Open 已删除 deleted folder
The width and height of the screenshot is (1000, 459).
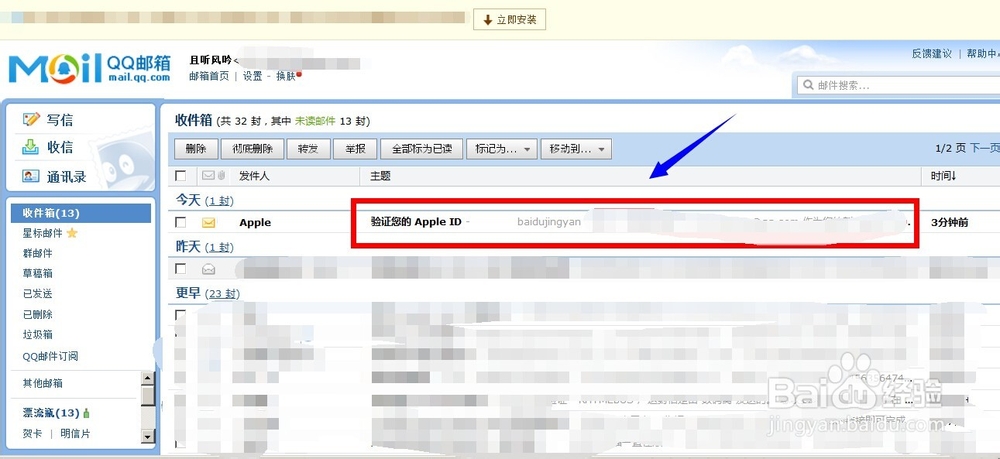pyautogui.click(x=38, y=314)
